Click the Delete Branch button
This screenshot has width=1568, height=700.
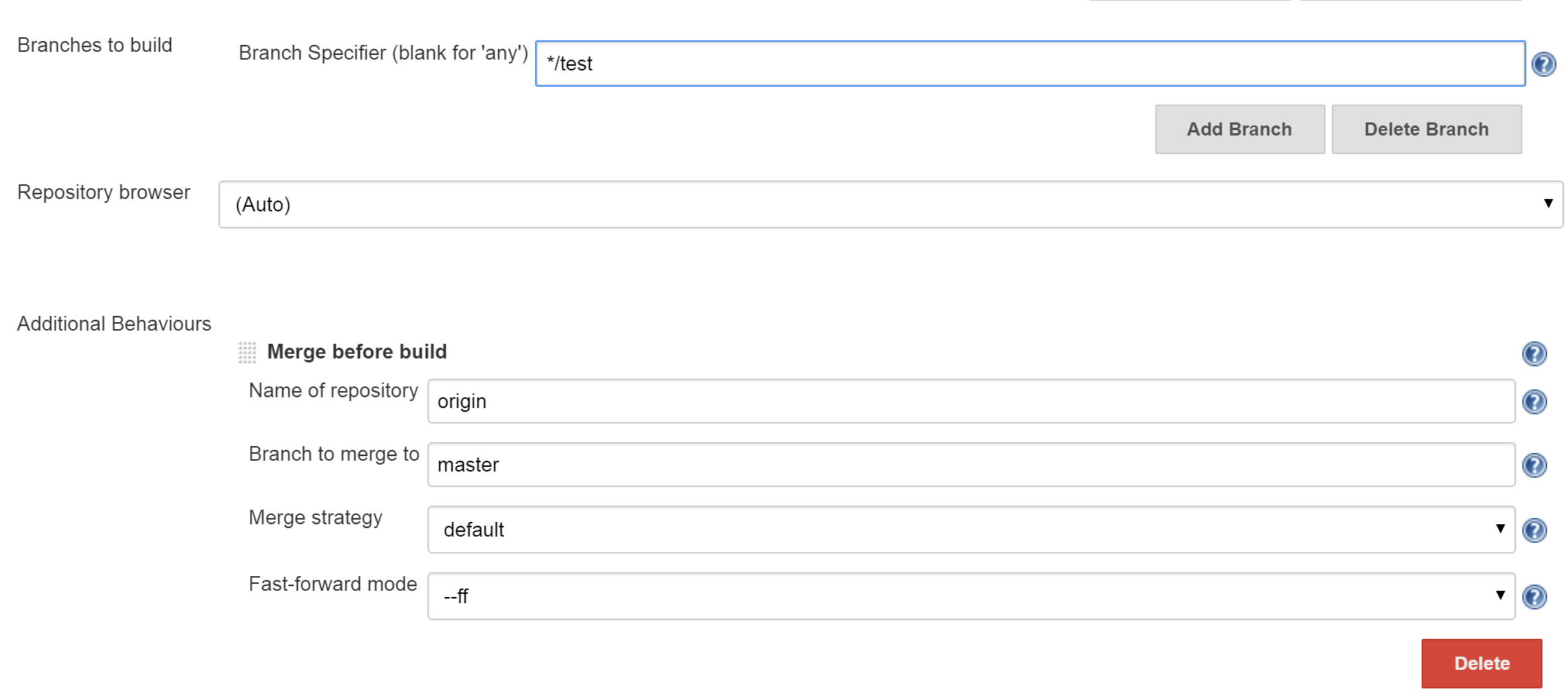(x=1426, y=129)
